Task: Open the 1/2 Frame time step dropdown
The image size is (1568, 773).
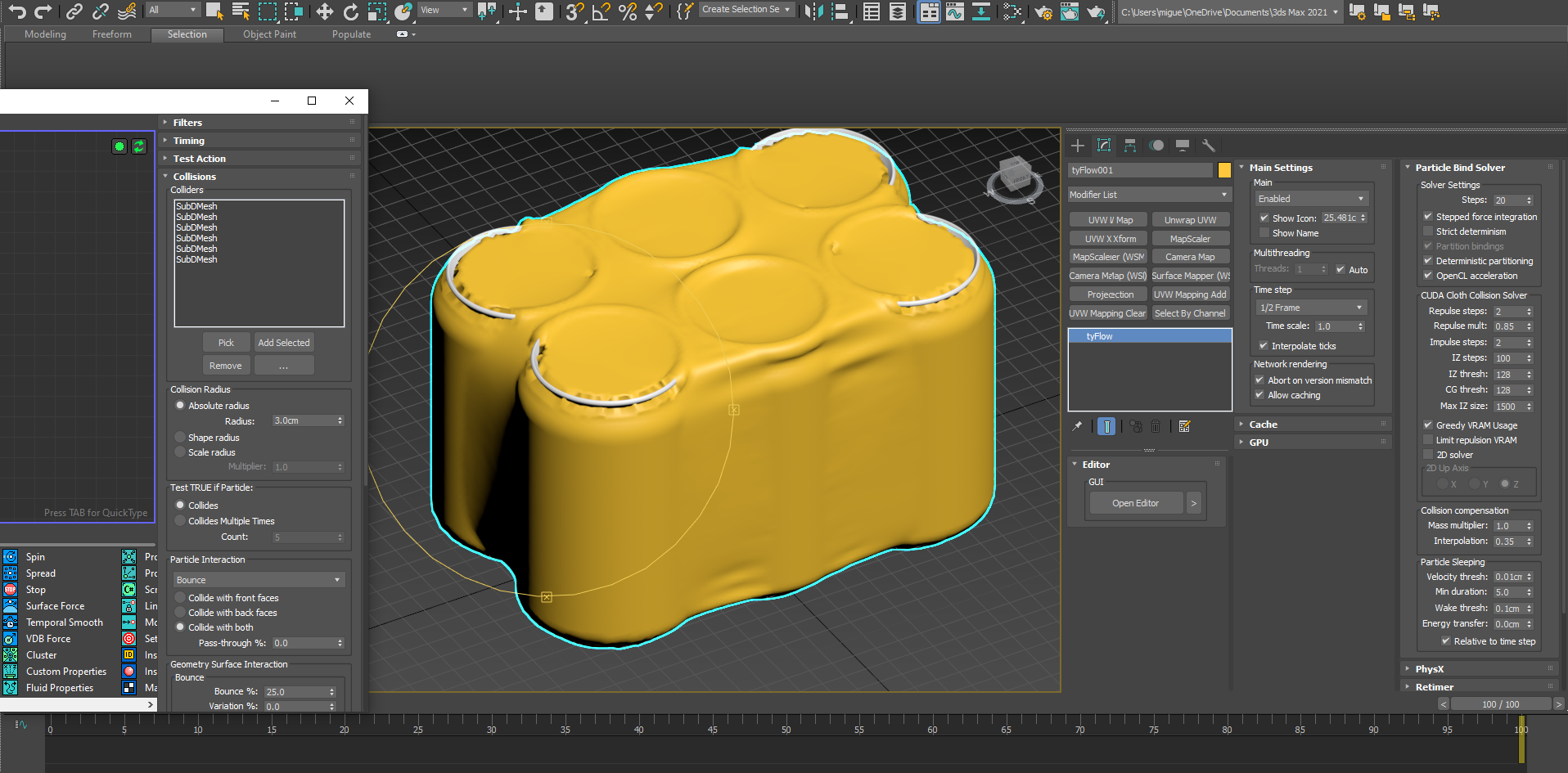Action: click(1311, 308)
